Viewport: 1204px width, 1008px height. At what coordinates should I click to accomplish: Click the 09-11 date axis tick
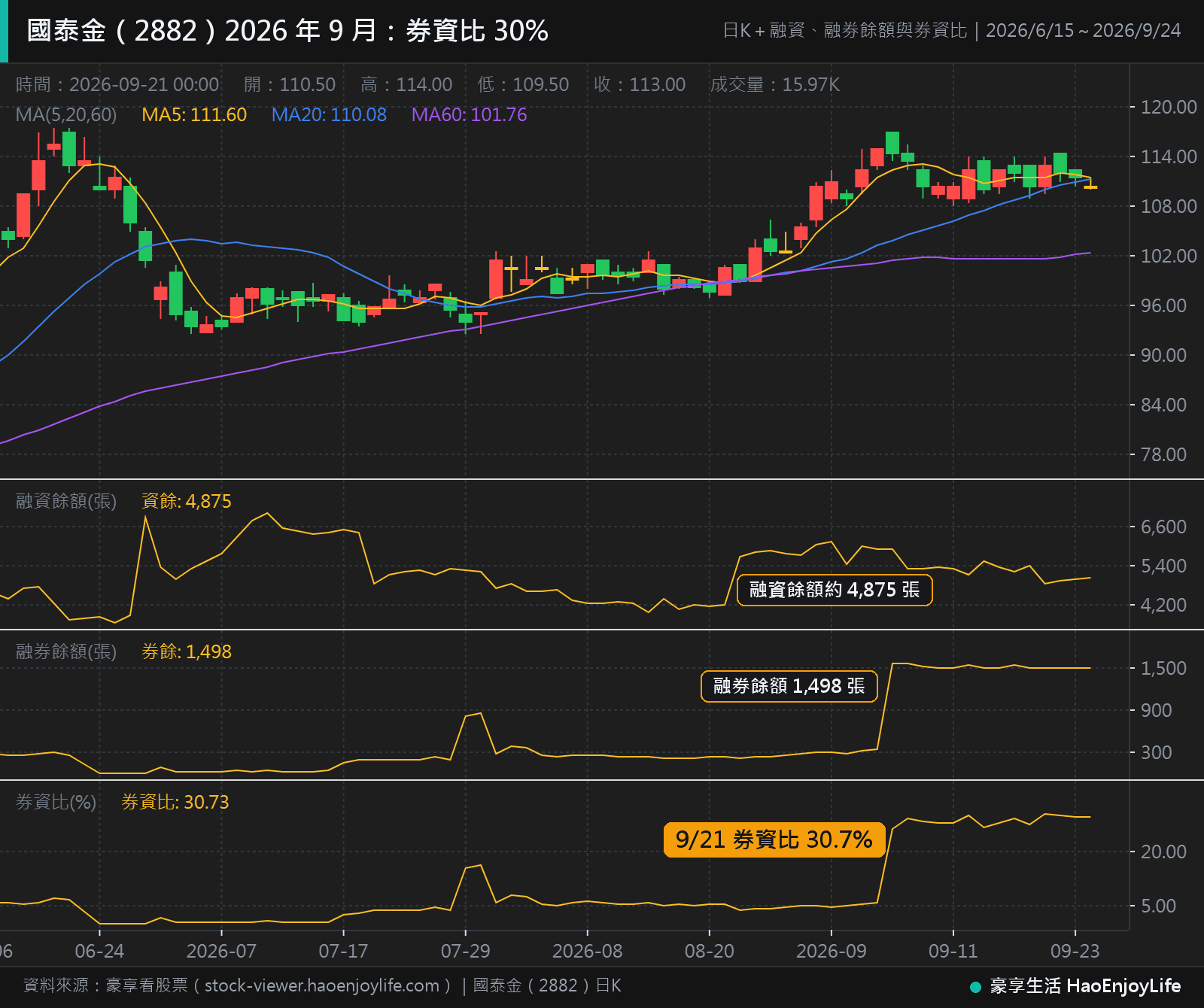tap(953, 951)
